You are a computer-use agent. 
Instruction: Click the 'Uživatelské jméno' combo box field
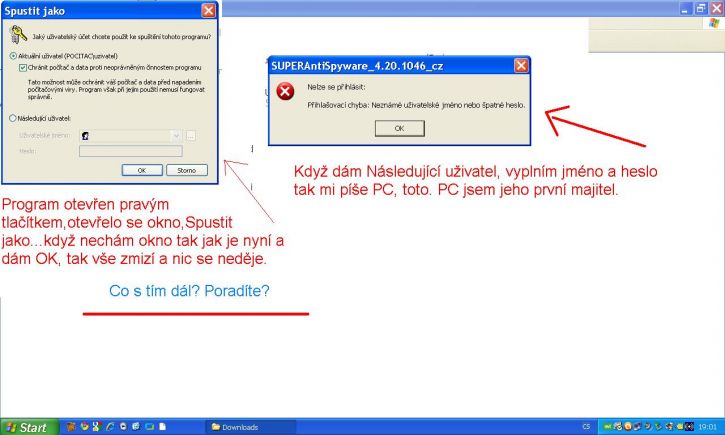pyautogui.click(x=130, y=135)
